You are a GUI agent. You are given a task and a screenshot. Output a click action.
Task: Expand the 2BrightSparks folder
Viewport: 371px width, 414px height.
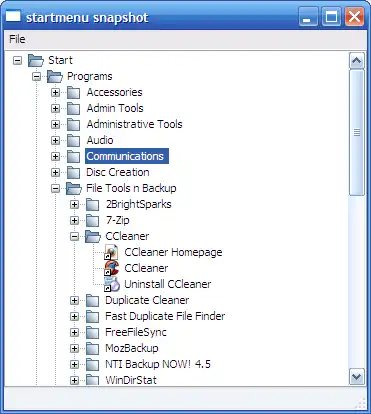pyautogui.click(x=74, y=204)
